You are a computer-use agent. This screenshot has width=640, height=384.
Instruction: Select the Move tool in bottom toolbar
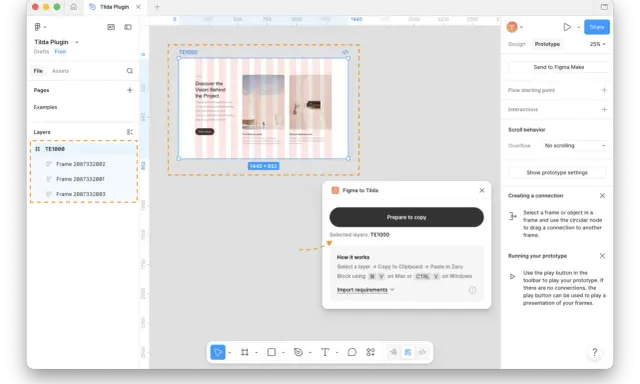(218, 352)
